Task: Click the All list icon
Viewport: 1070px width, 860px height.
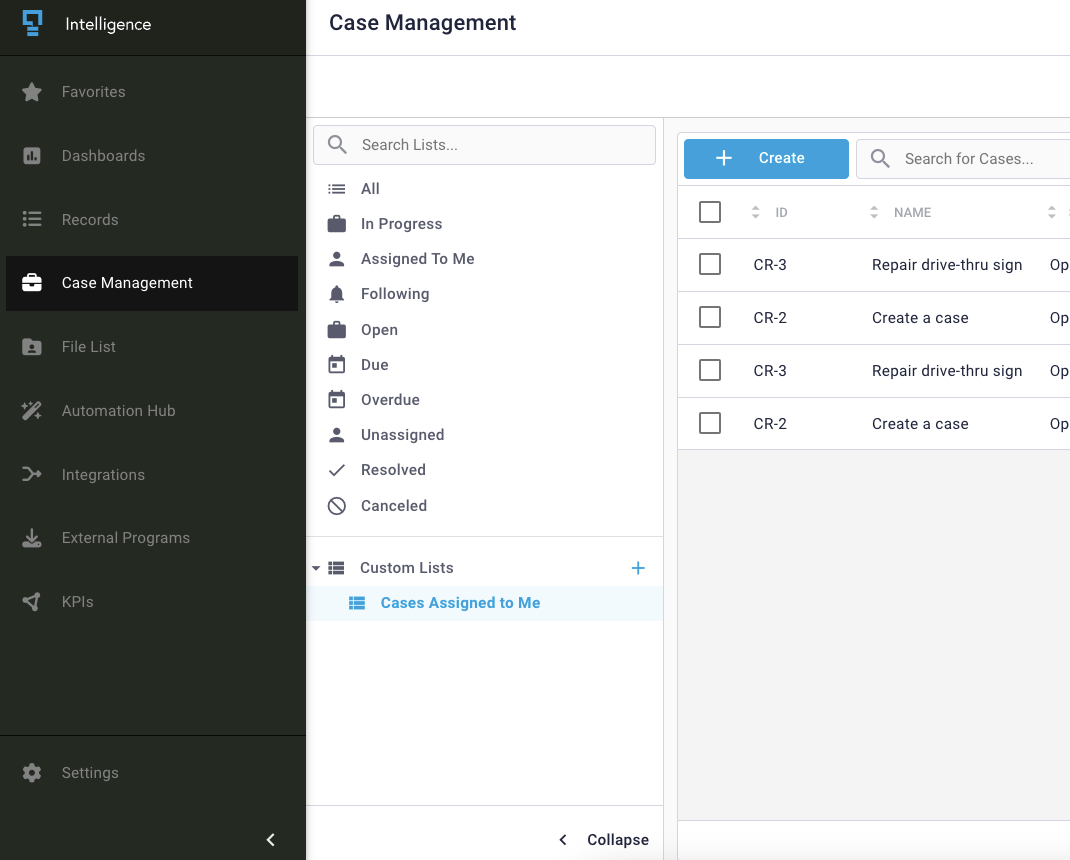Action: pos(336,188)
